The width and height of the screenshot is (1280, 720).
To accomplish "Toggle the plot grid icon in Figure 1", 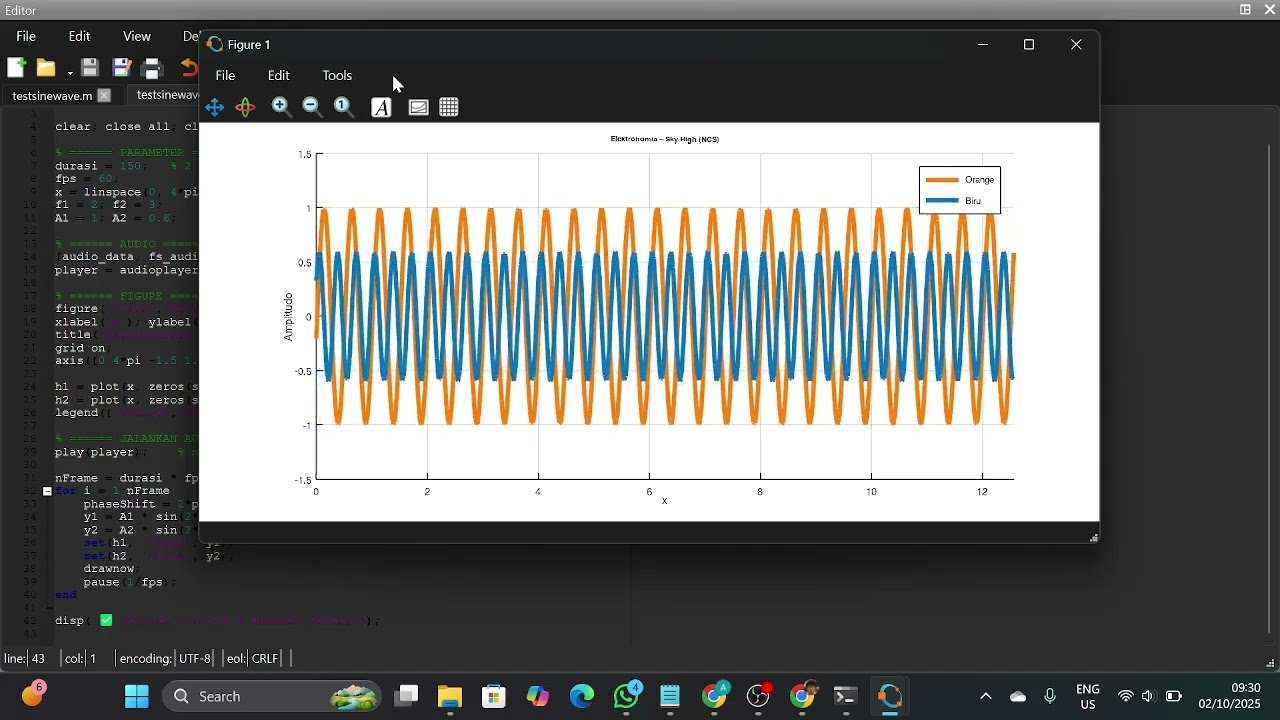I will [x=450, y=108].
